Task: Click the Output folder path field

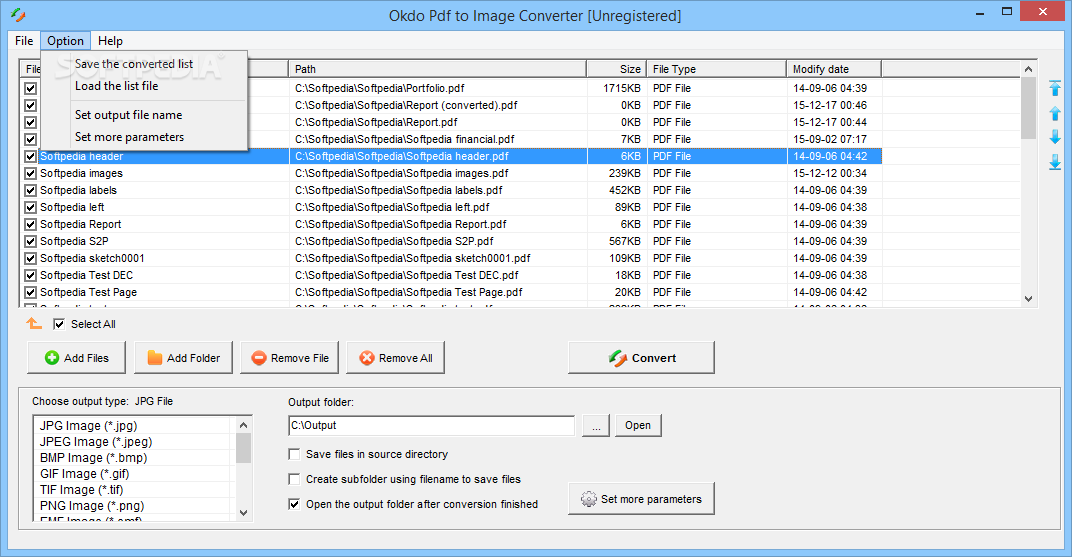Action: tap(431, 425)
